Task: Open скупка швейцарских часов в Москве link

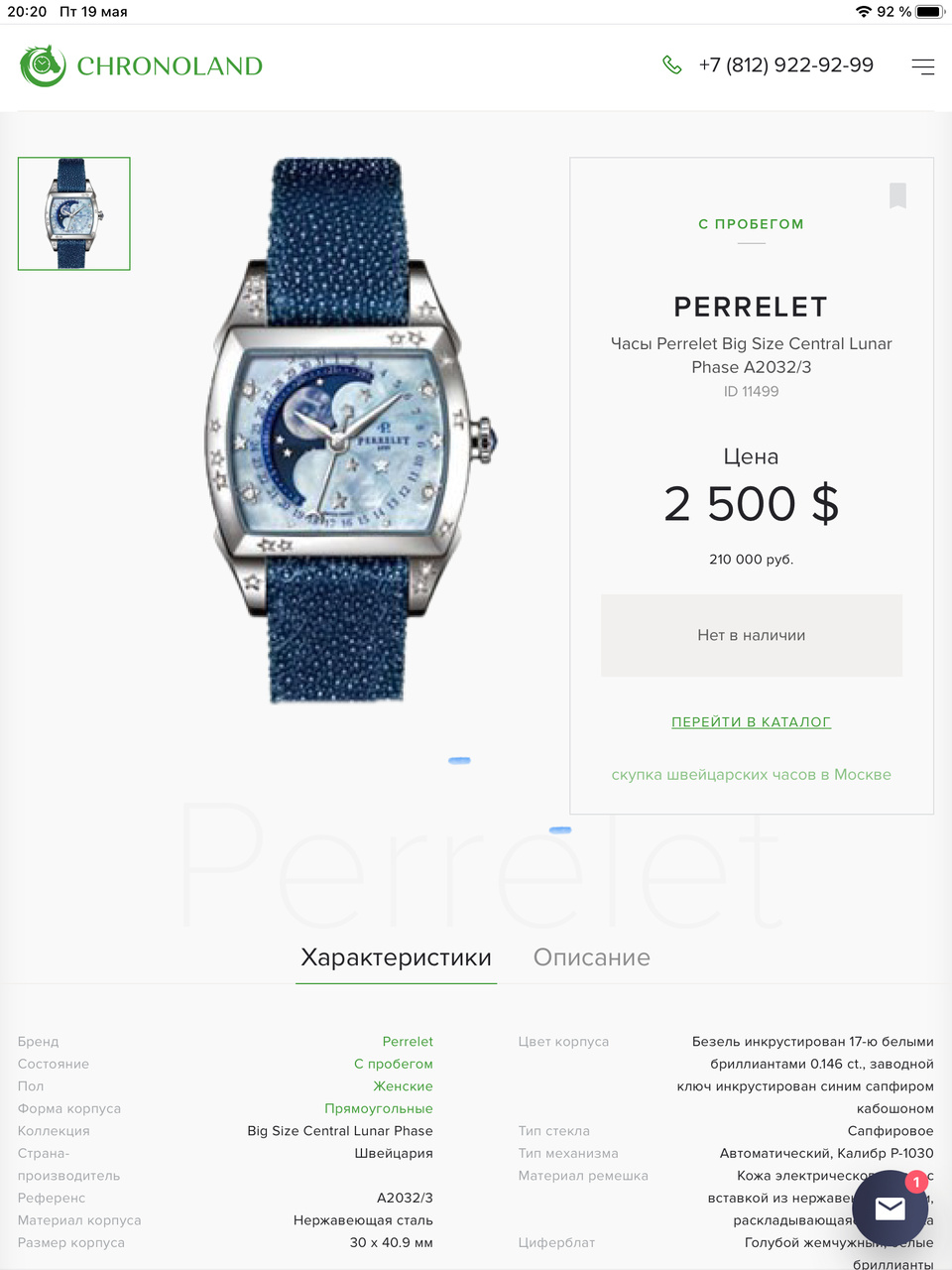Action: pyautogui.click(x=752, y=775)
